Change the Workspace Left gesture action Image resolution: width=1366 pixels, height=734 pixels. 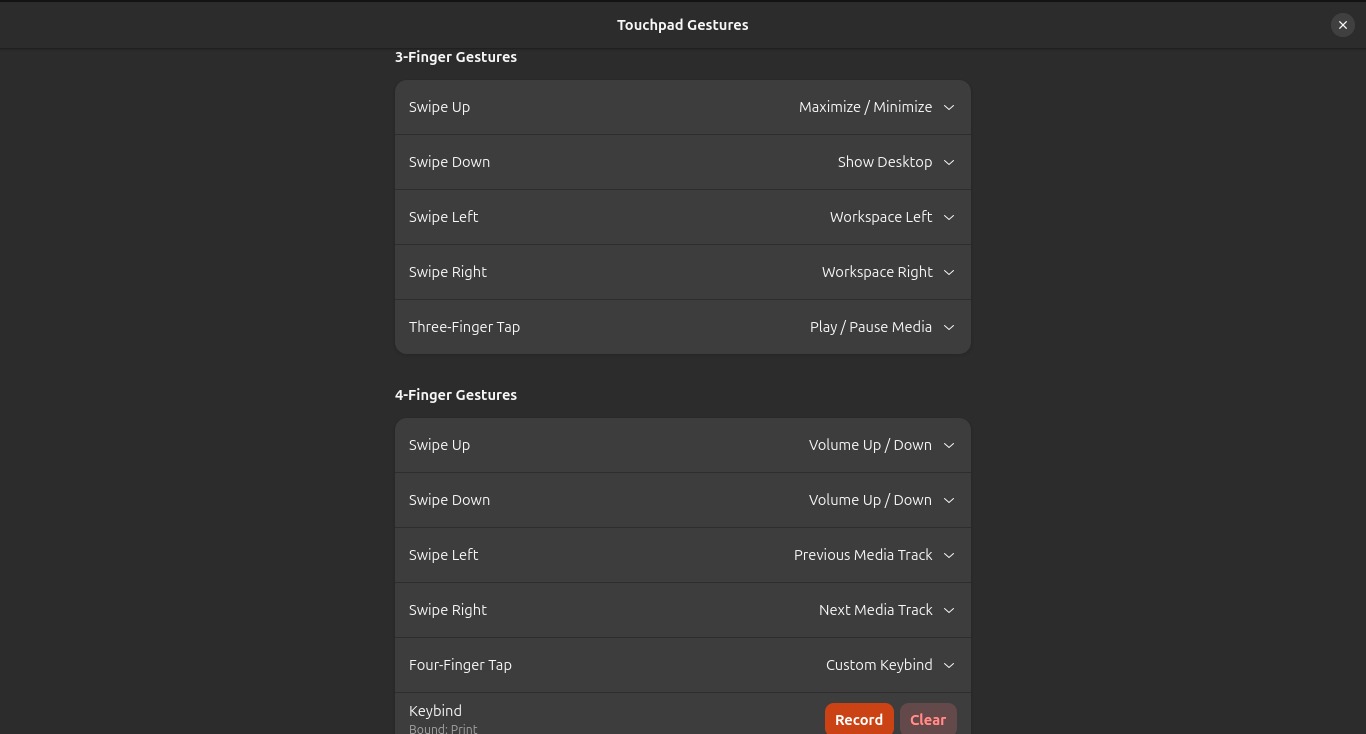pyautogui.click(x=892, y=217)
